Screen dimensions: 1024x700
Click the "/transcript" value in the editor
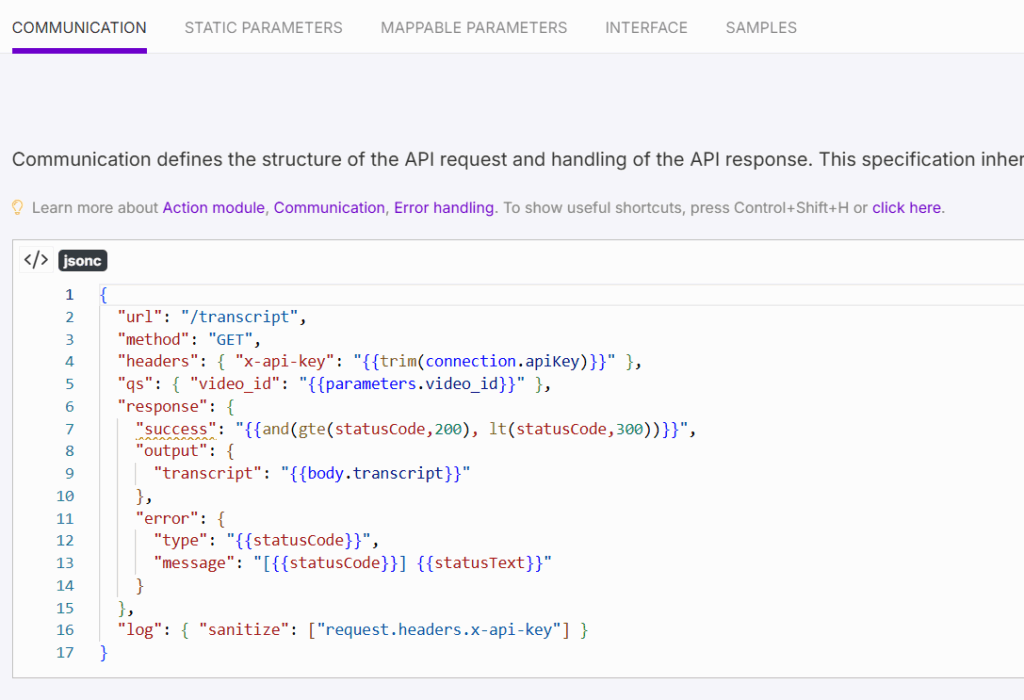coord(239,317)
